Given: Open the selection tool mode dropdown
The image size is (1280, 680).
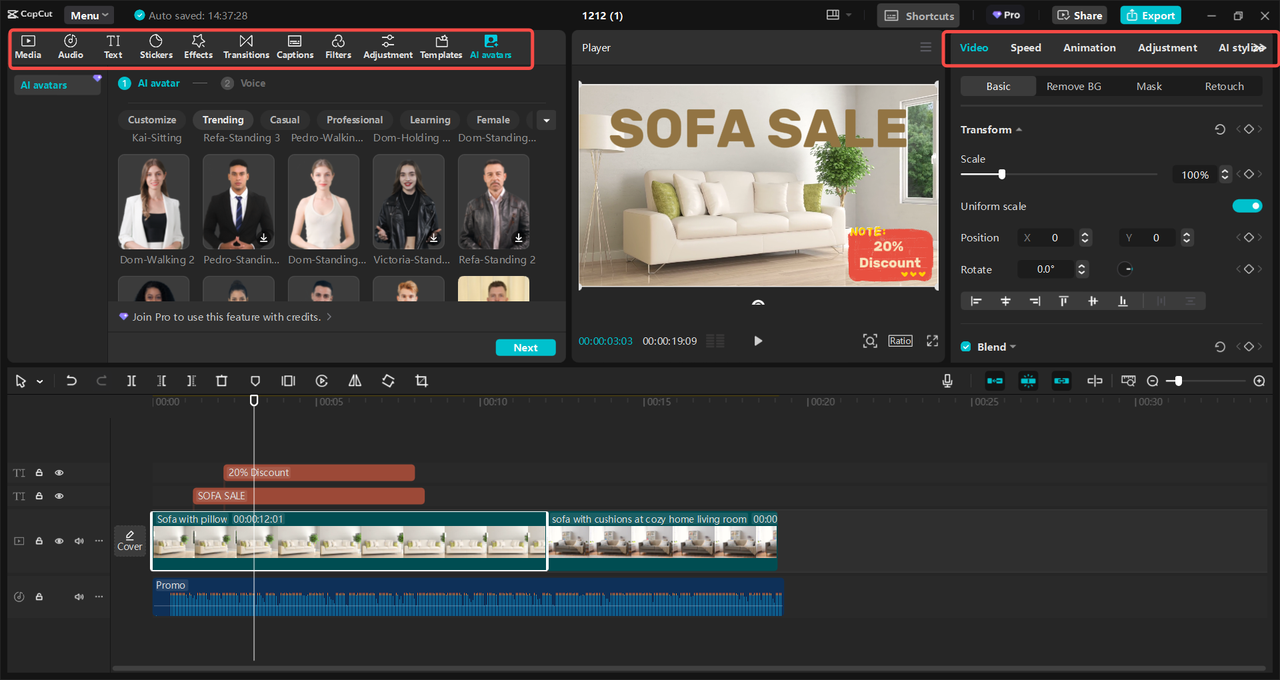Looking at the screenshot, I should (x=40, y=382).
